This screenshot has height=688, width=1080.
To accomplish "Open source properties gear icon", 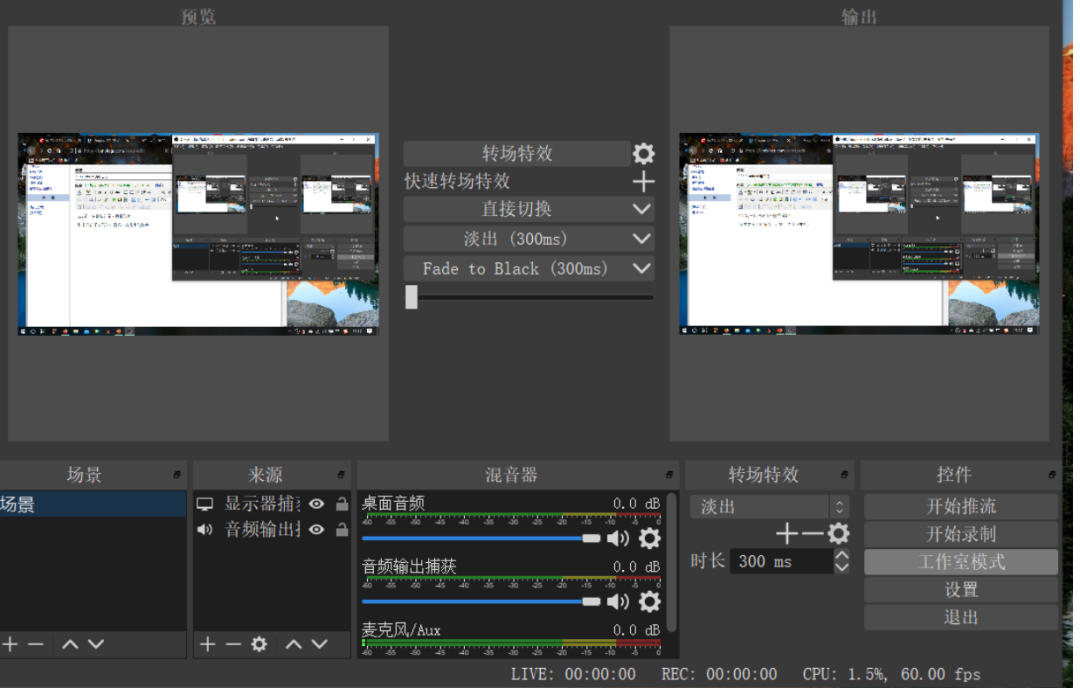I will coord(259,644).
